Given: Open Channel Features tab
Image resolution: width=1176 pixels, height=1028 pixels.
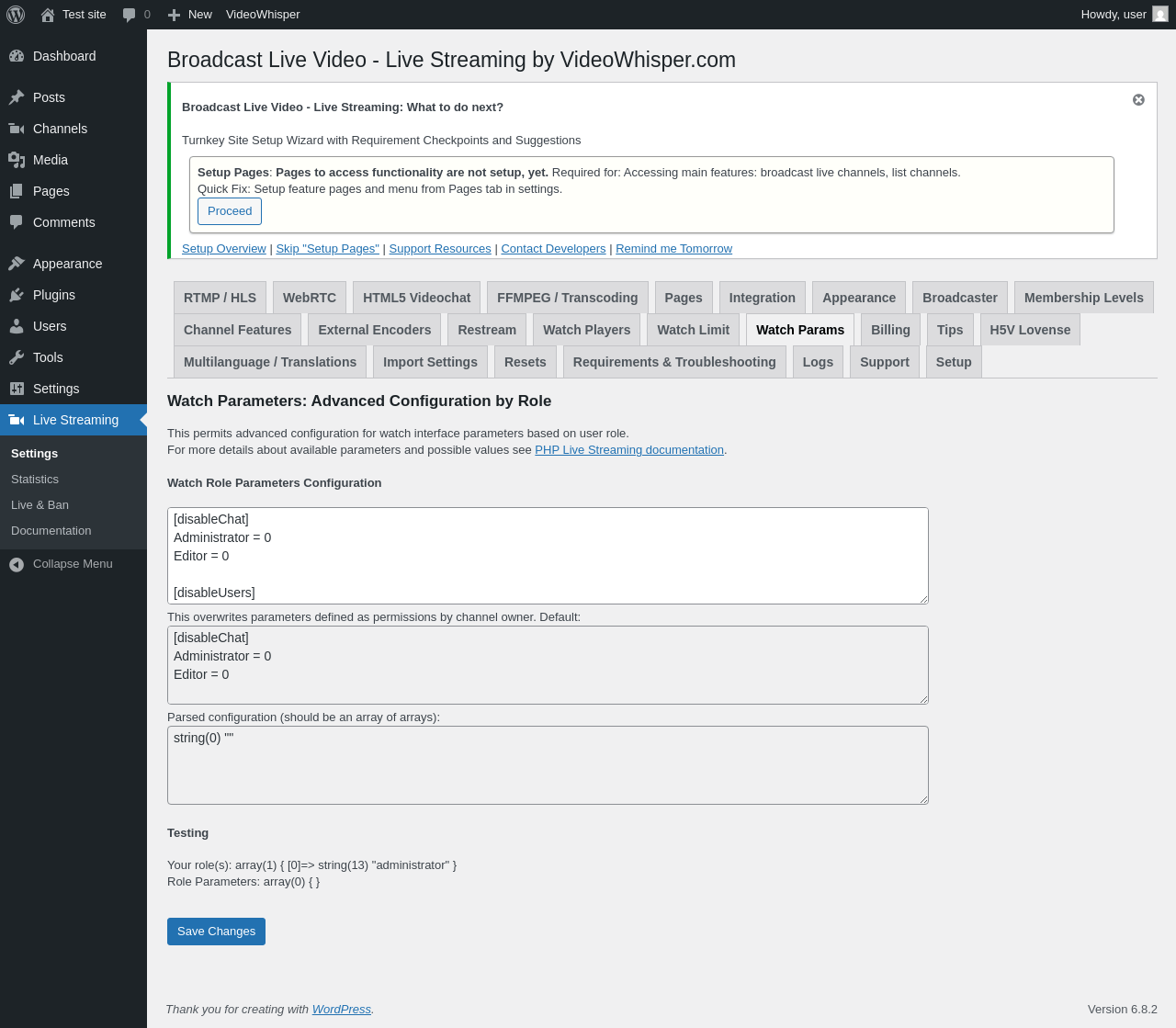Looking at the screenshot, I should click(x=237, y=330).
